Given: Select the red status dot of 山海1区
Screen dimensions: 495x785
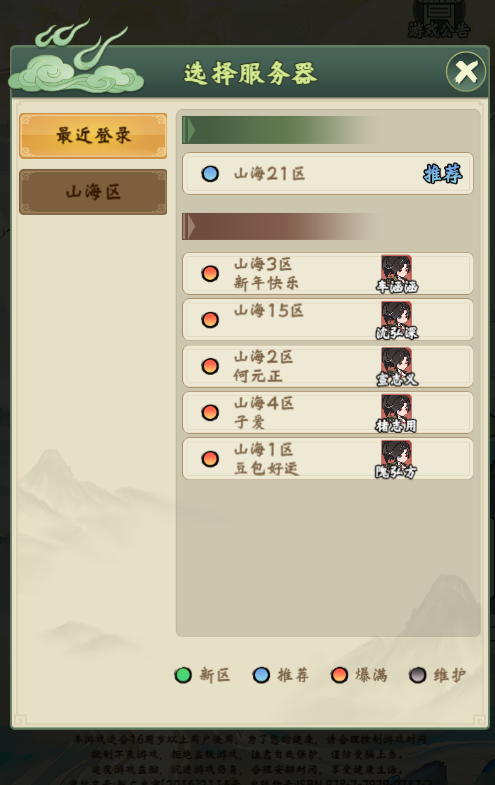Looking at the screenshot, I should 210,459.
